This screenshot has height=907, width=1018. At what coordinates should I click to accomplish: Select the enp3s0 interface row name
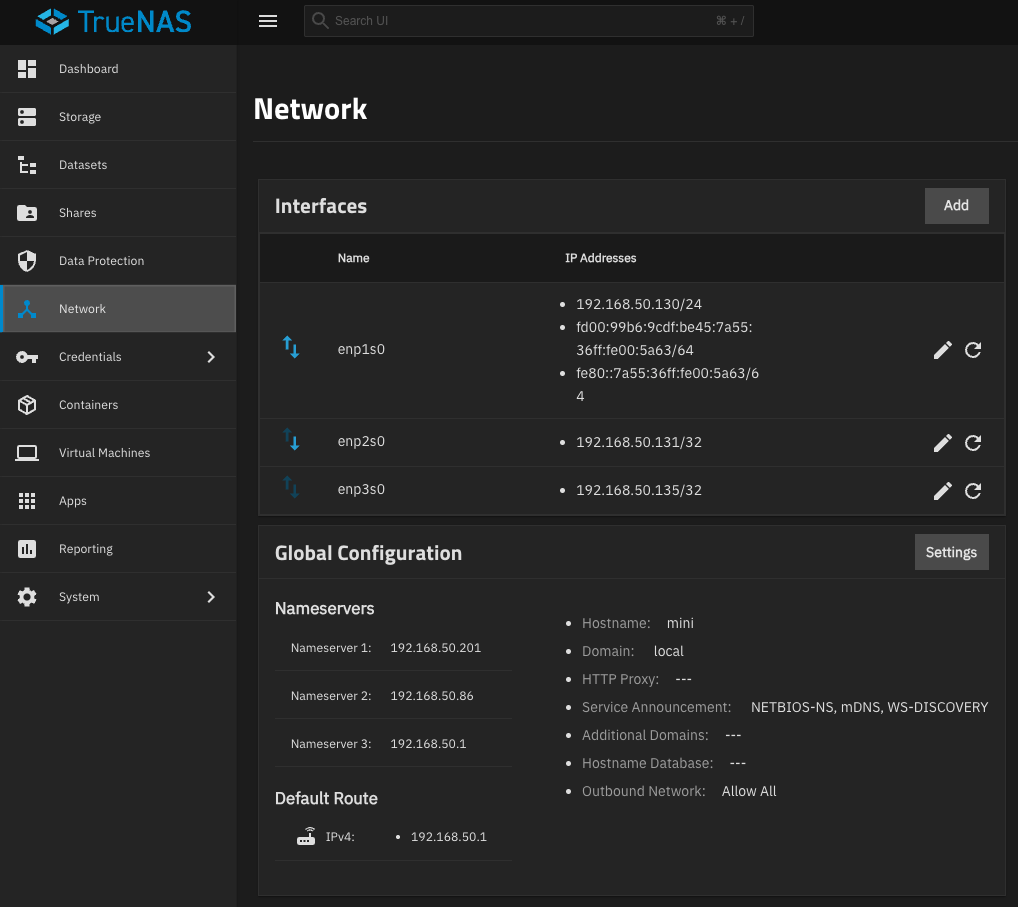coord(361,490)
